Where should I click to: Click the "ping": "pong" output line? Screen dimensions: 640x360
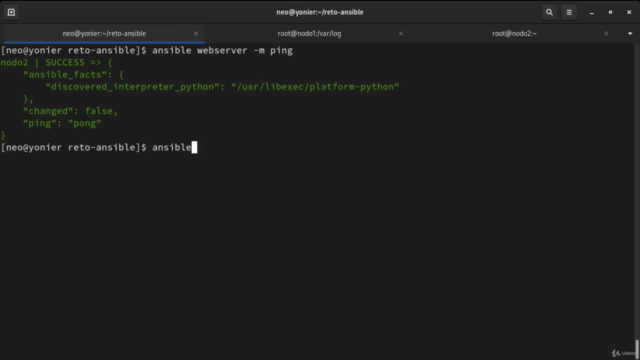(x=62, y=123)
